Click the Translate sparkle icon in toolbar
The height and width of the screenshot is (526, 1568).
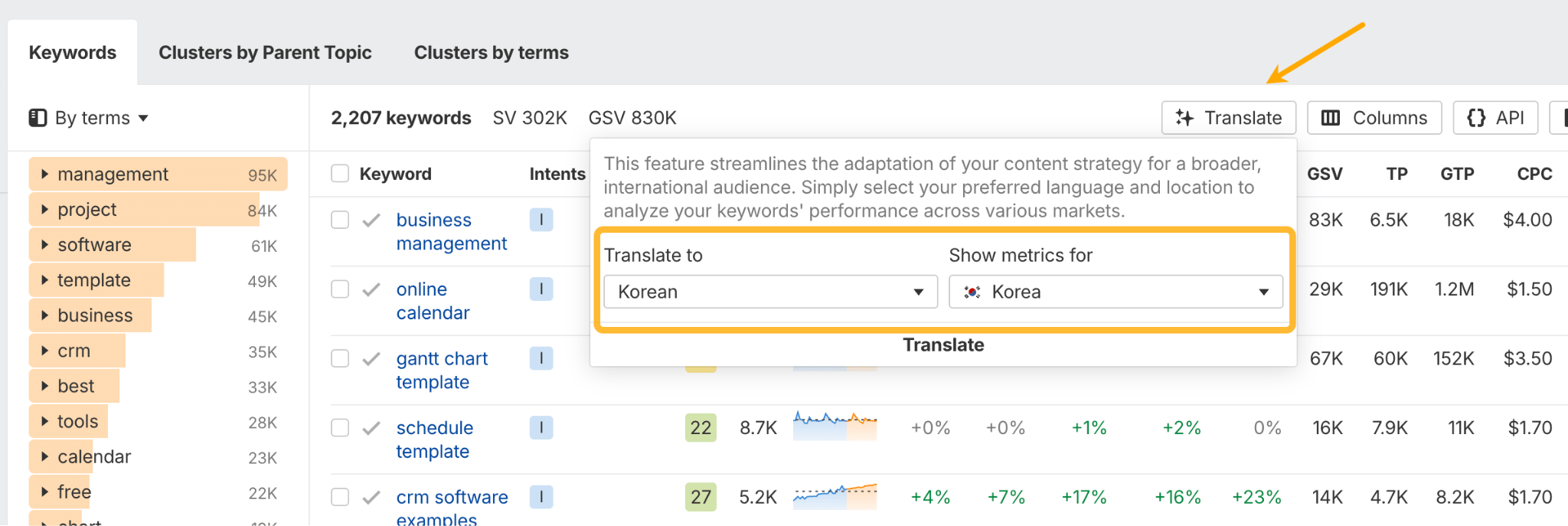tap(1185, 118)
